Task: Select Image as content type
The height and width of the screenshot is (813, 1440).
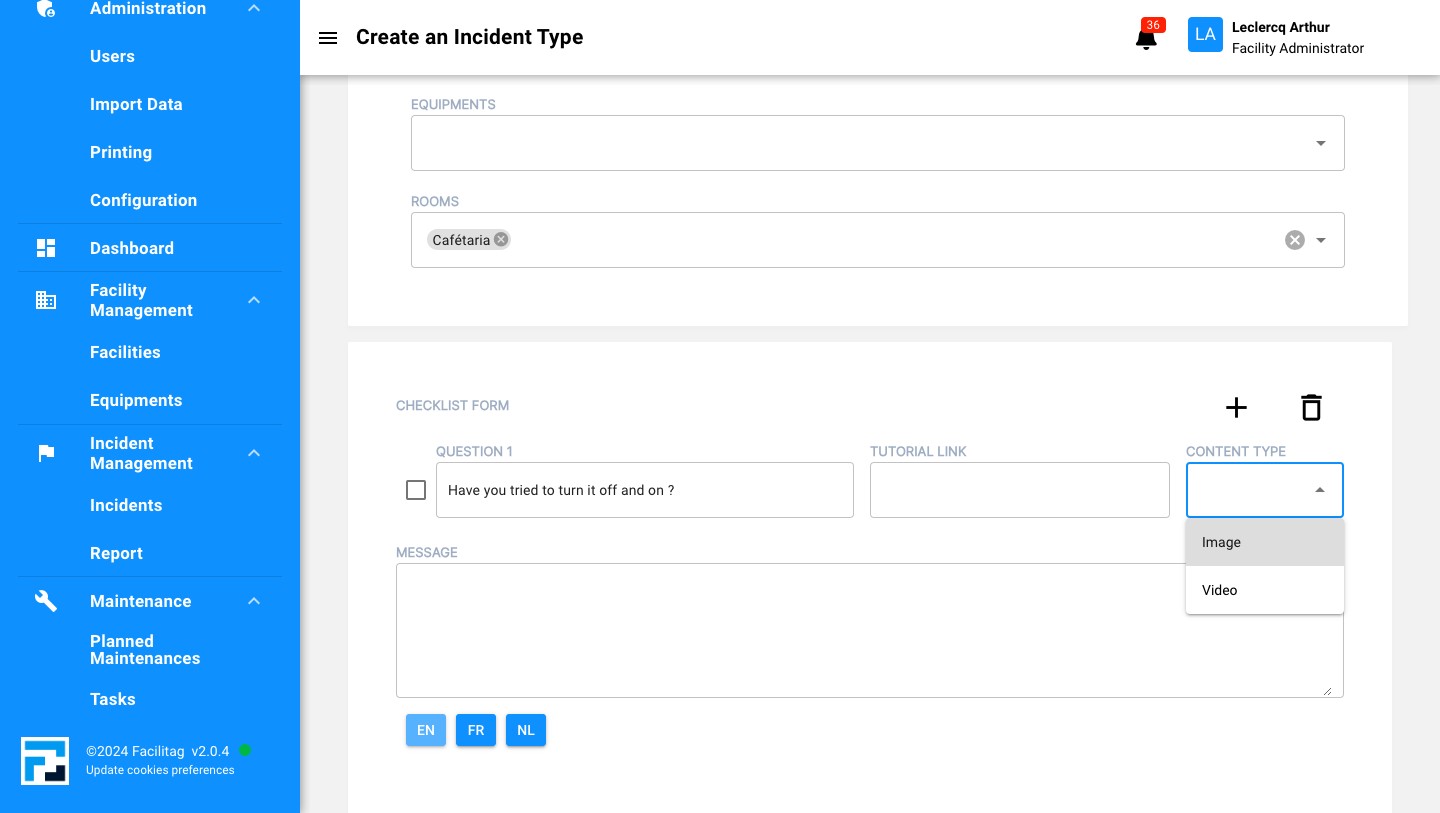Action: pos(1221,542)
